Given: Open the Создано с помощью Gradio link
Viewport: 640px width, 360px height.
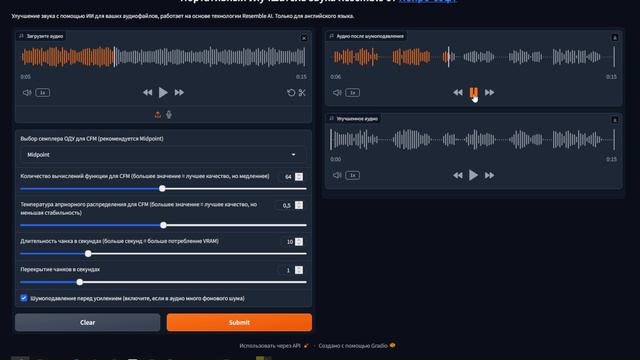Looking at the screenshot, I should pyautogui.click(x=357, y=346).
